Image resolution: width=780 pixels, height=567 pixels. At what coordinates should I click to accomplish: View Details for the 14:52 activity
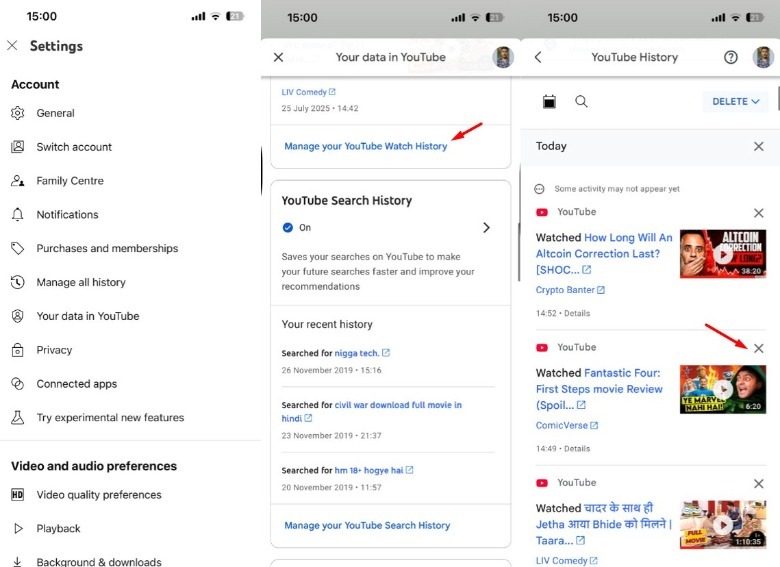click(577, 313)
